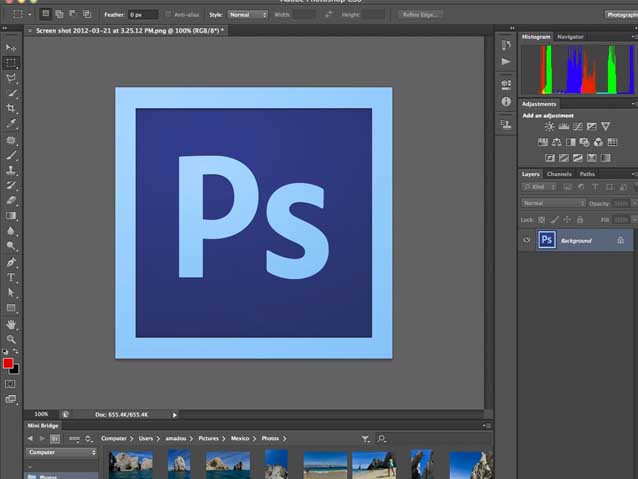Select the Type tool

pyautogui.click(x=11, y=278)
